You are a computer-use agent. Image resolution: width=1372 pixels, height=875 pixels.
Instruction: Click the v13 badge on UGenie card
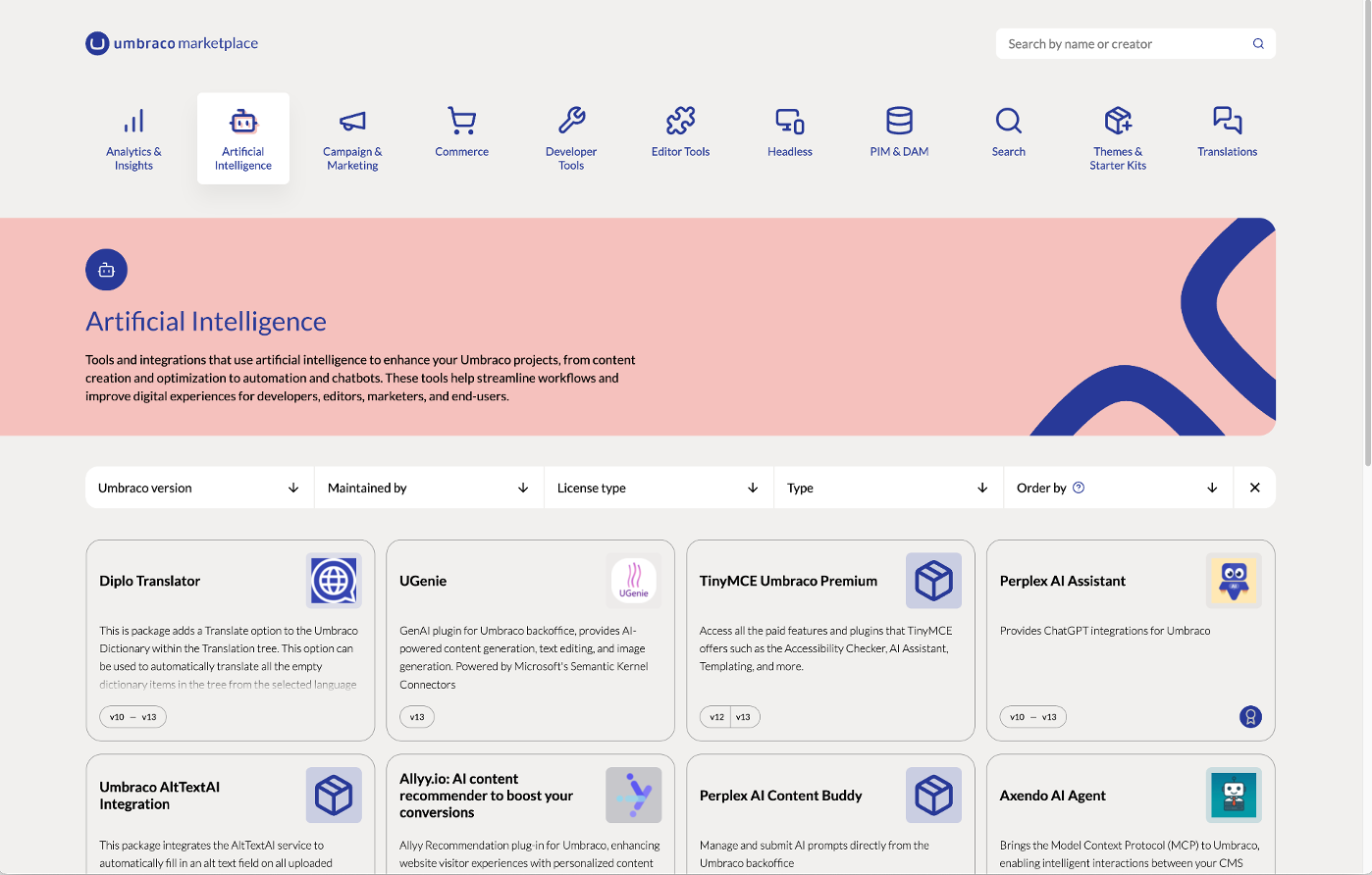click(417, 717)
